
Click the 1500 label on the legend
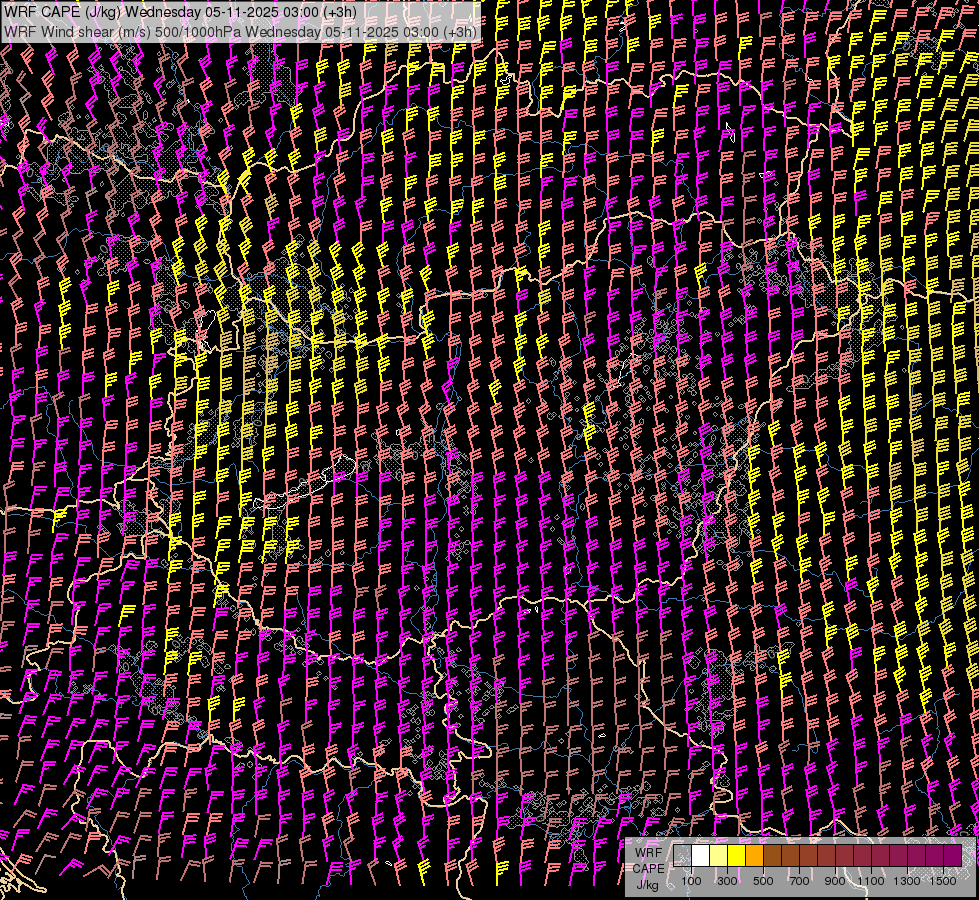pyautogui.click(x=943, y=881)
